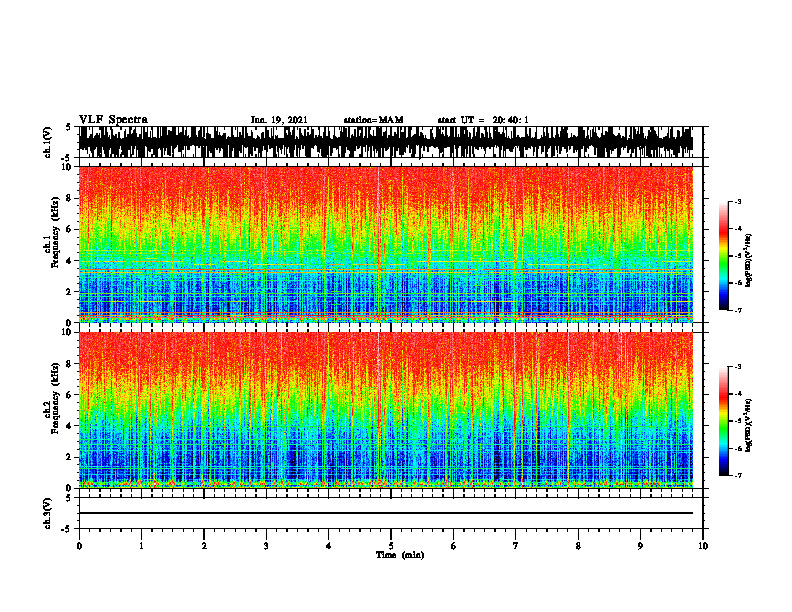The width and height of the screenshot is (792, 612).
Task: Click the "Time (min)" x-axis label
Action: coord(400,555)
